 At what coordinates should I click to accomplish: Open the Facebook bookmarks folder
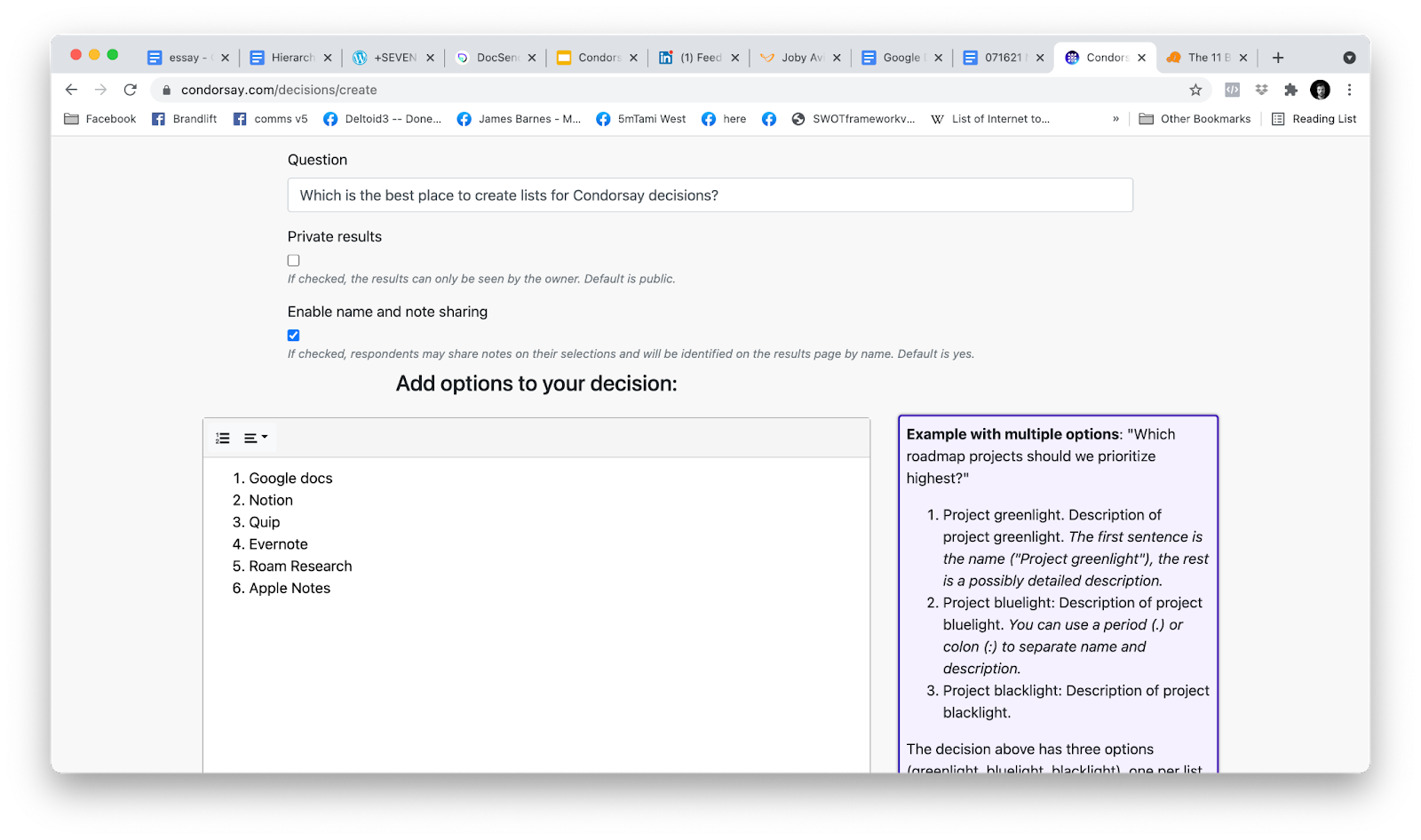[100, 119]
